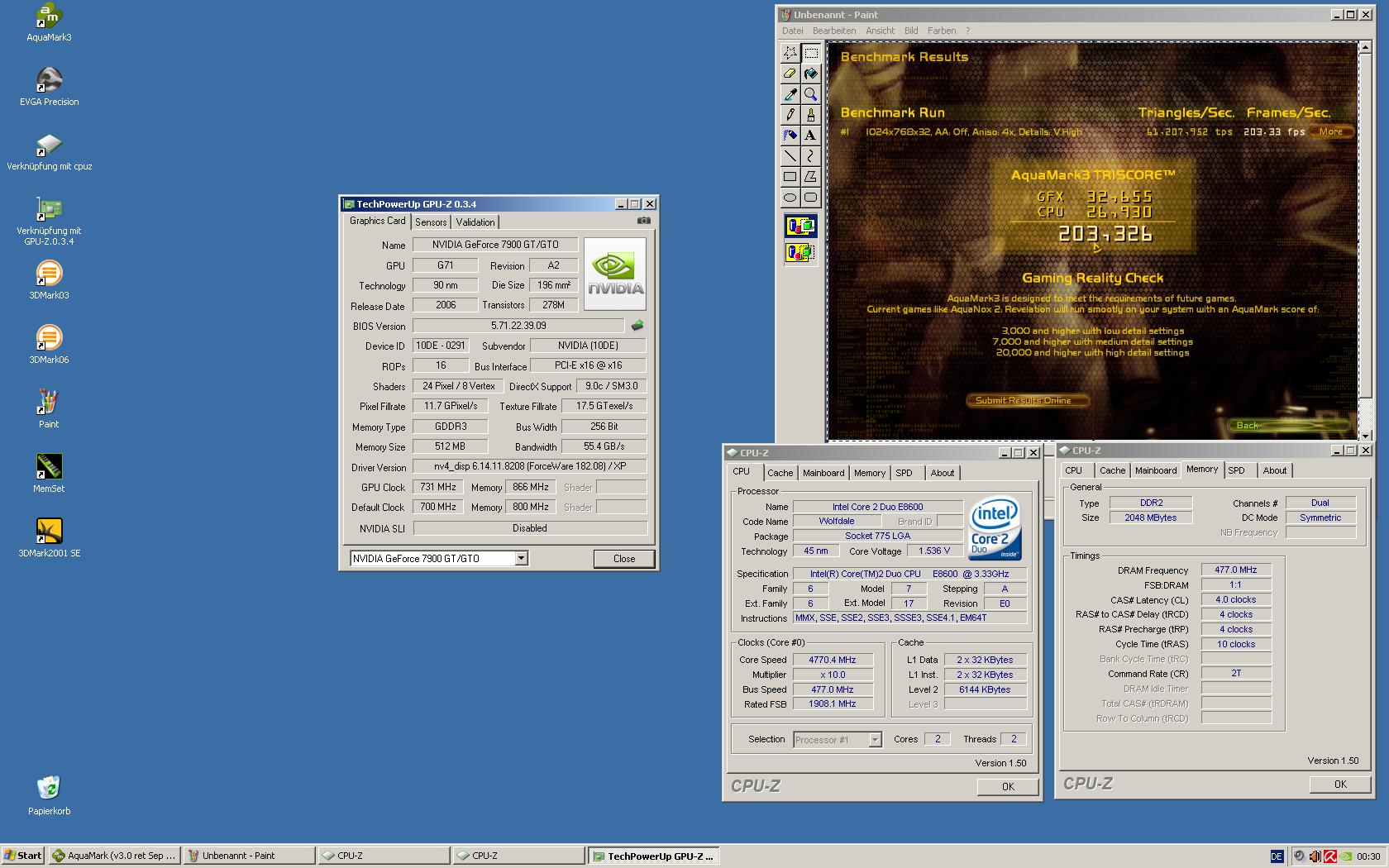Select the Rectangle shape tool
The image size is (1389, 868).
tap(790, 177)
